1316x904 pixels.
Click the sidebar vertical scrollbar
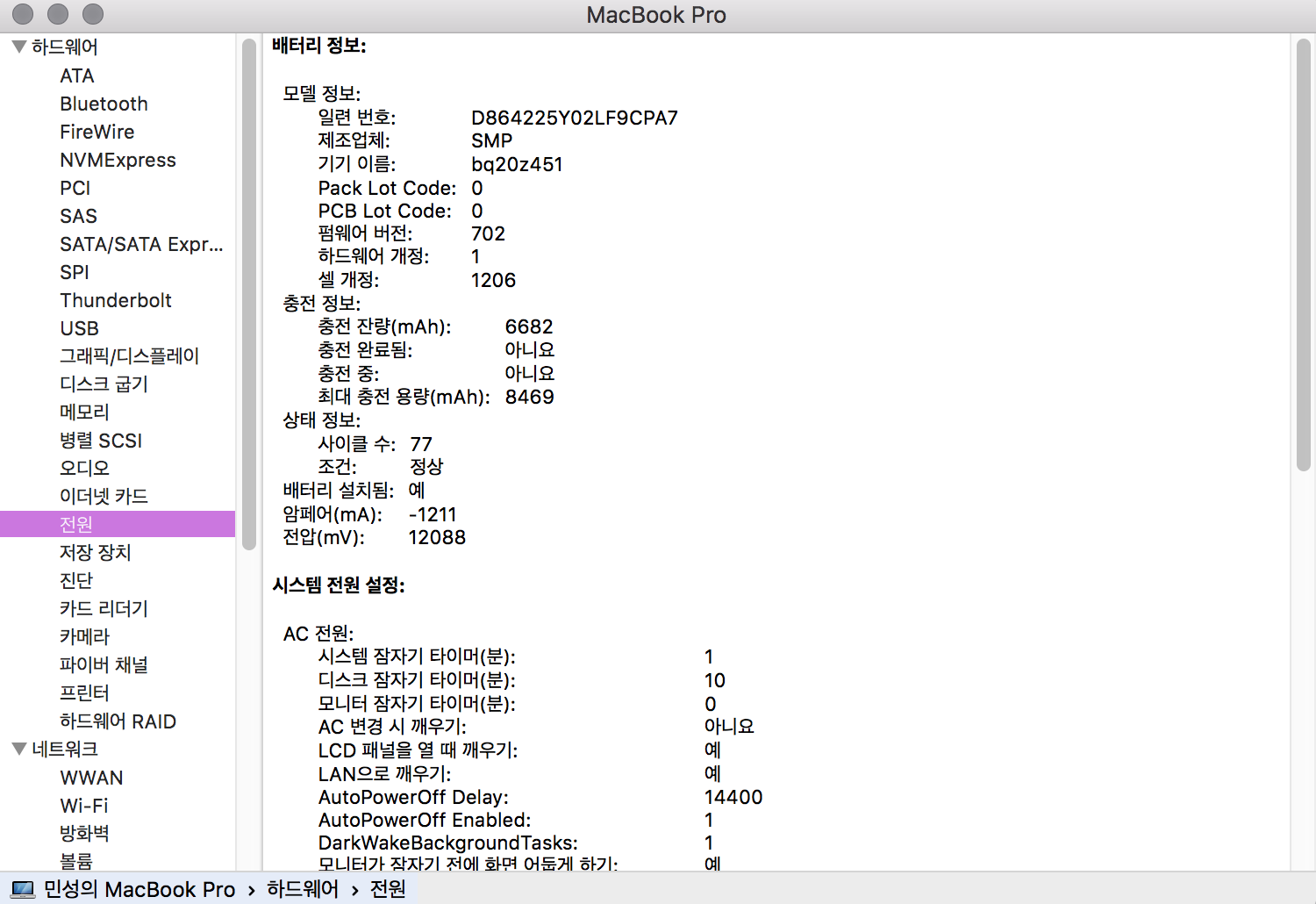click(x=249, y=294)
